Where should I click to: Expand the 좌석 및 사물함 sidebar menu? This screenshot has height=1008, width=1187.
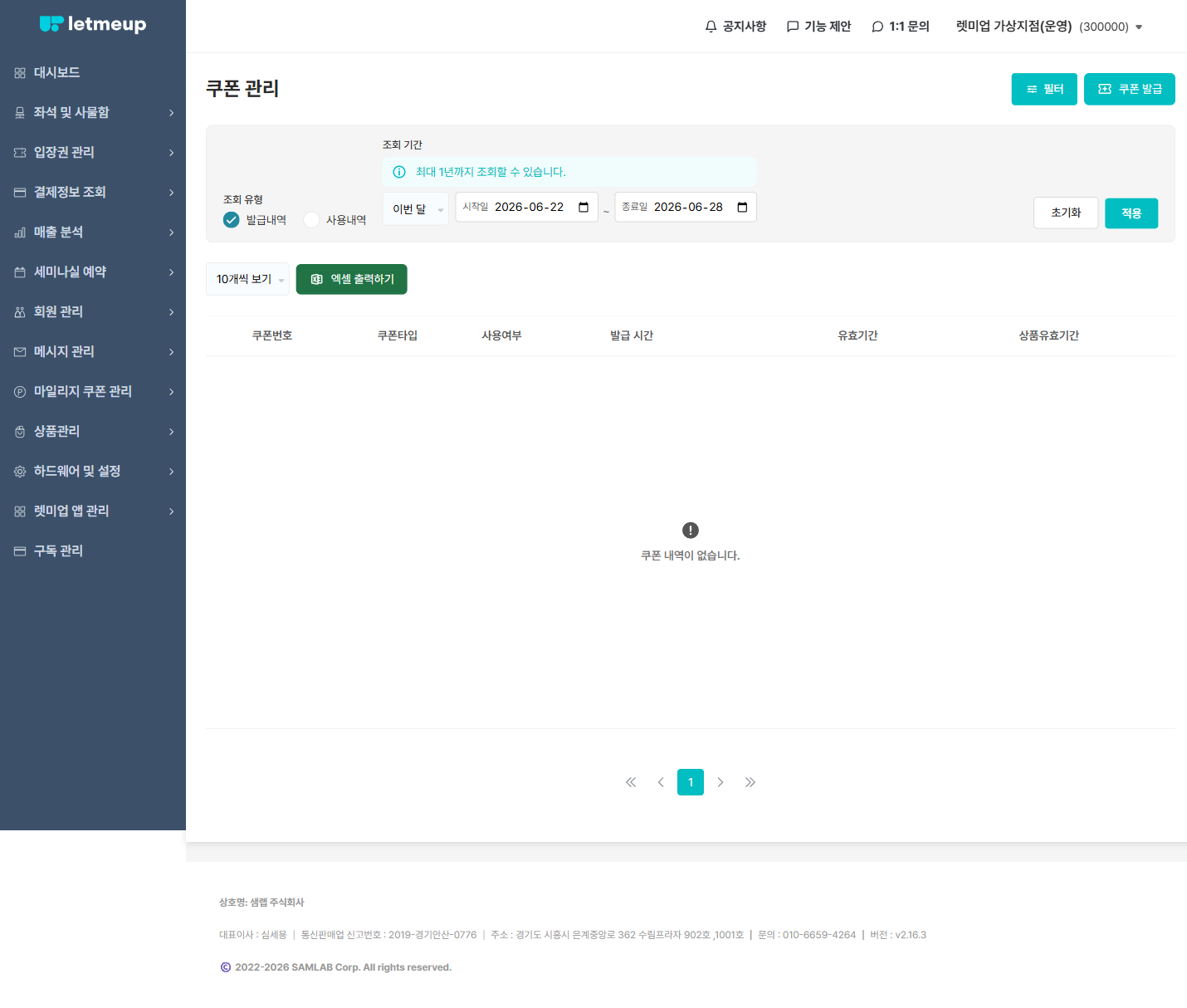[x=93, y=112]
